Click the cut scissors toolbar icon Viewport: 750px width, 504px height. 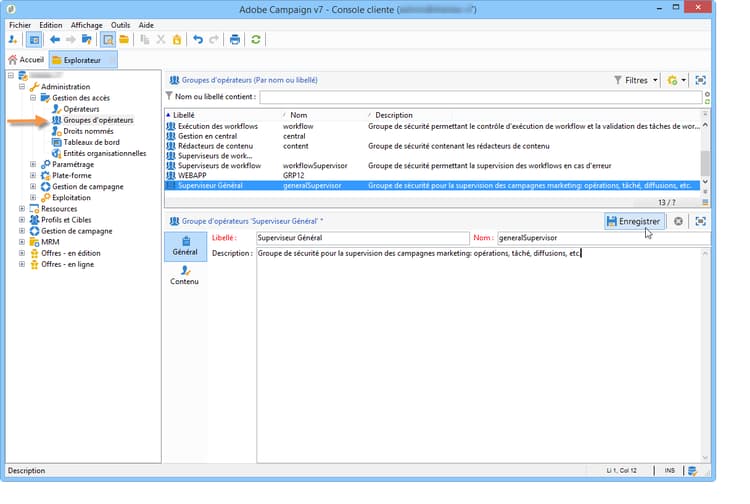[x=161, y=40]
